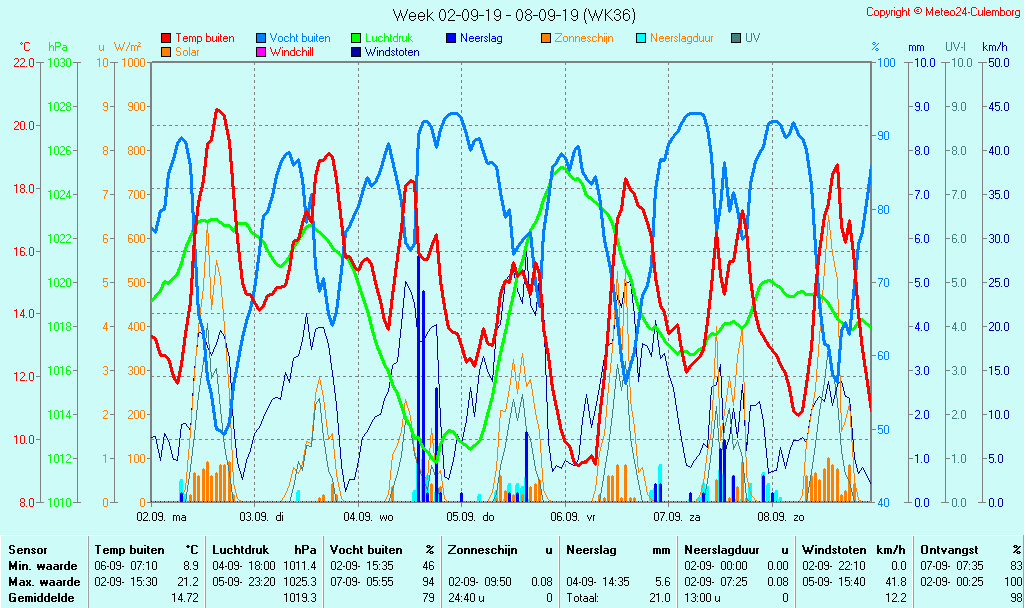Screen dimensions: 1026x608
Task: Click the Week 02-09-19 - 08-09-19 chart title
Action: click(x=513, y=15)
